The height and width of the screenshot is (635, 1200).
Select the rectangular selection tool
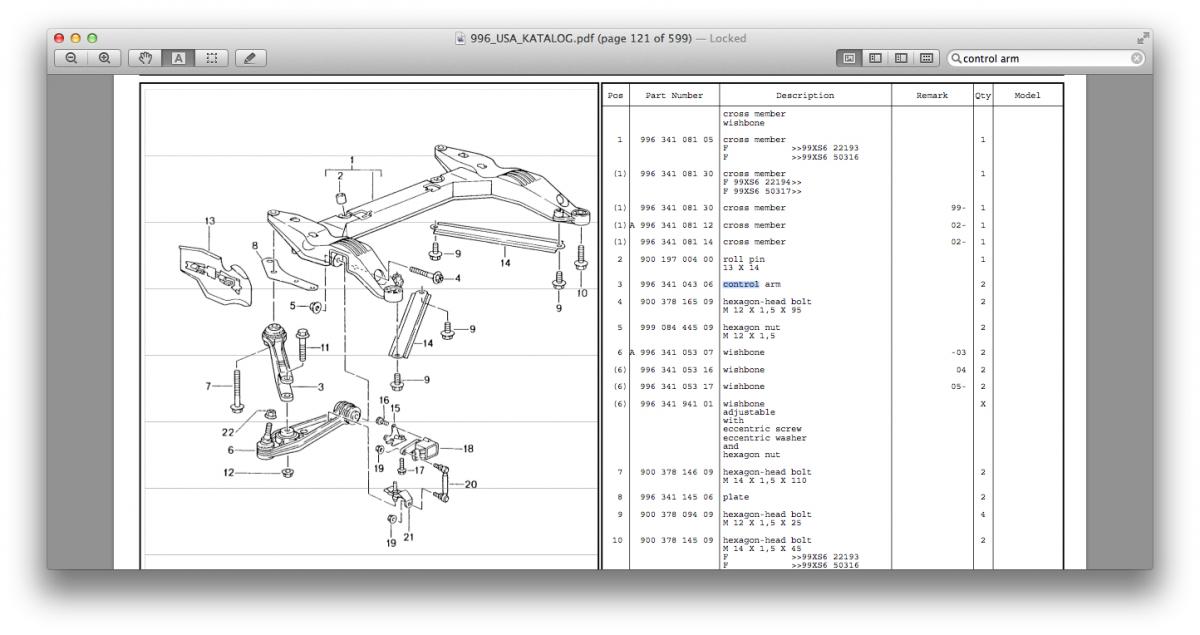click(x=209, y=59)
